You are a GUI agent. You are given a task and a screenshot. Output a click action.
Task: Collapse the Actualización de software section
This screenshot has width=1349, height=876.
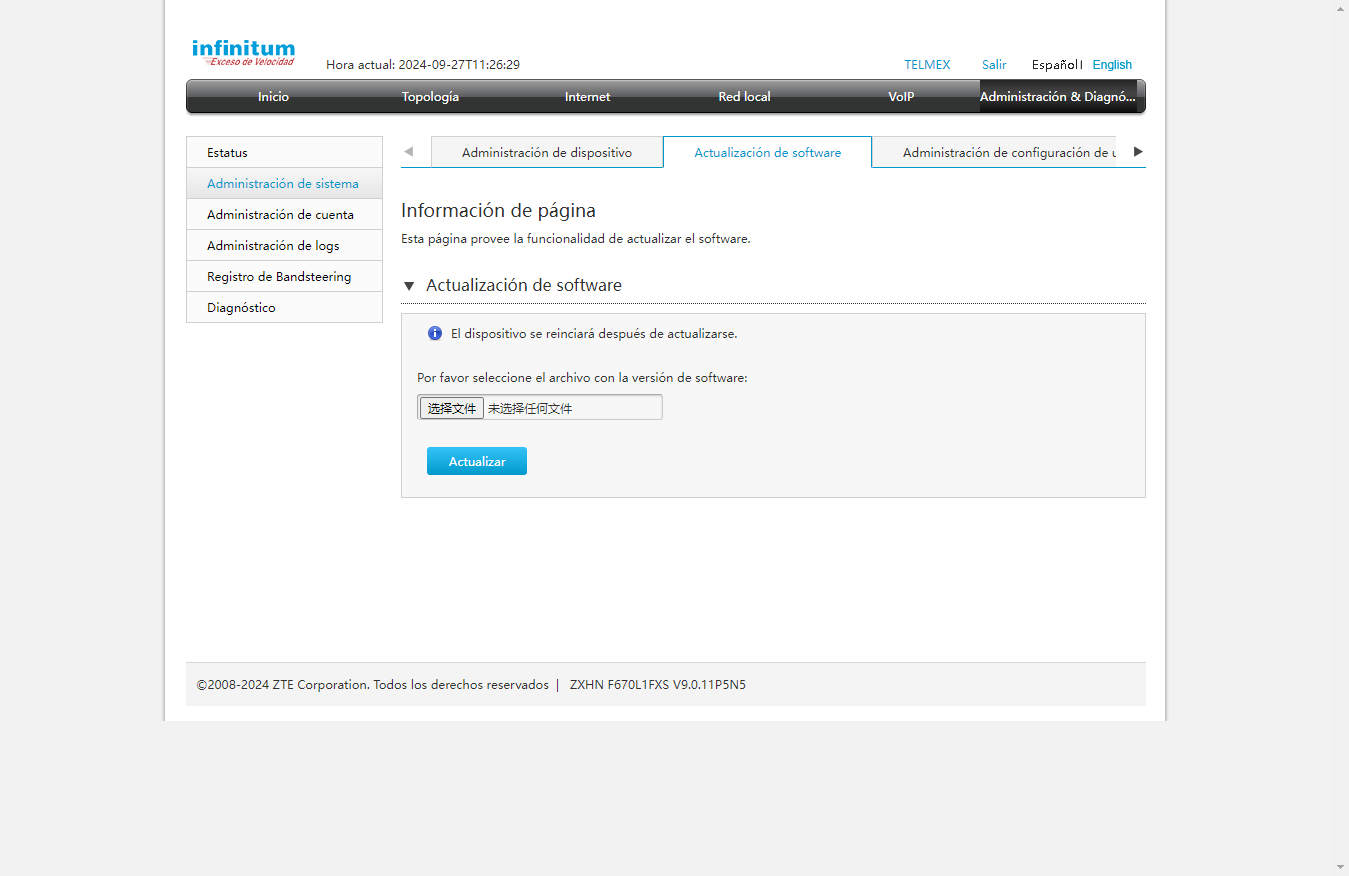pos(409,286)
